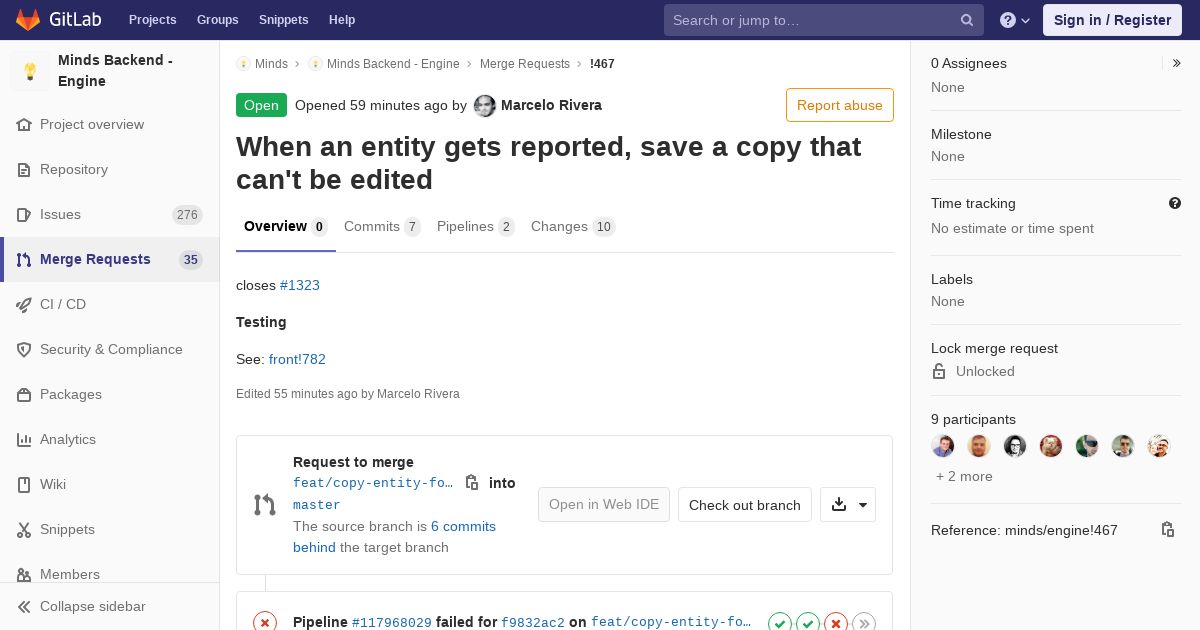
Task: Open Wiki in sidebar
Action: [53, 484]
